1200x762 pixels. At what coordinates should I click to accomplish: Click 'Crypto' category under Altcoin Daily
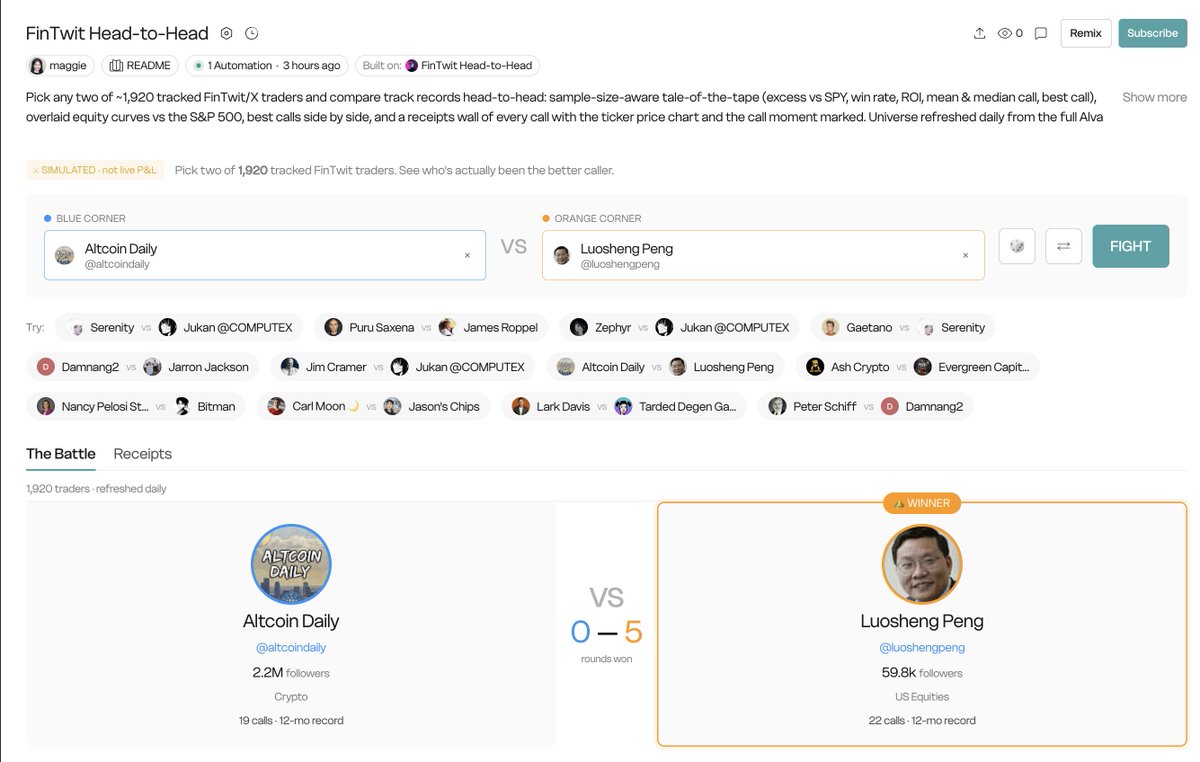[x=291, y=697]
